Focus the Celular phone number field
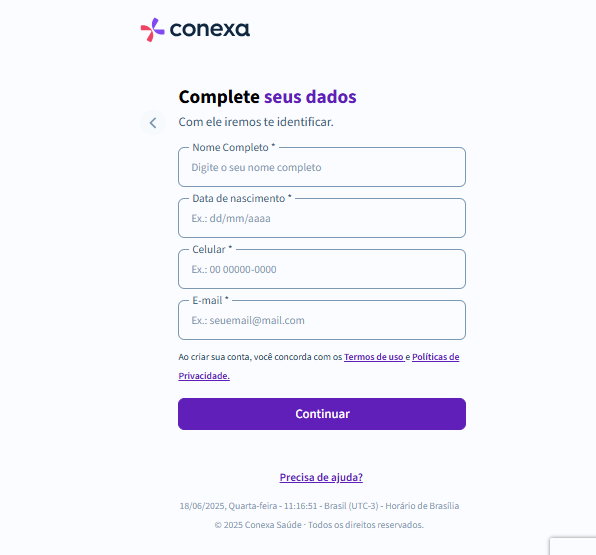The image size is (596, 555). (322, 269)
